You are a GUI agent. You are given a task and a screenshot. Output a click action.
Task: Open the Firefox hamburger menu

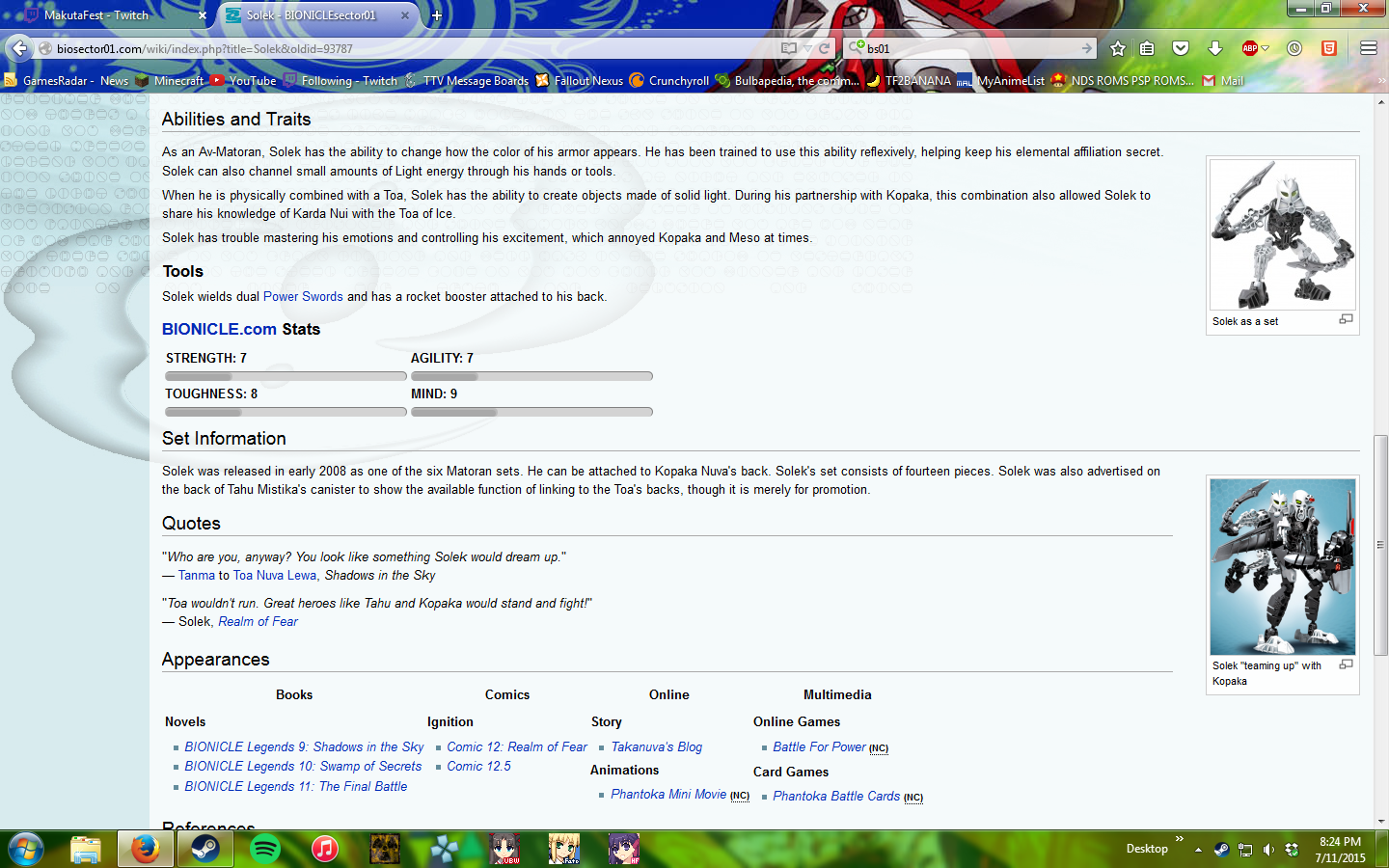tap(1368, 48)
